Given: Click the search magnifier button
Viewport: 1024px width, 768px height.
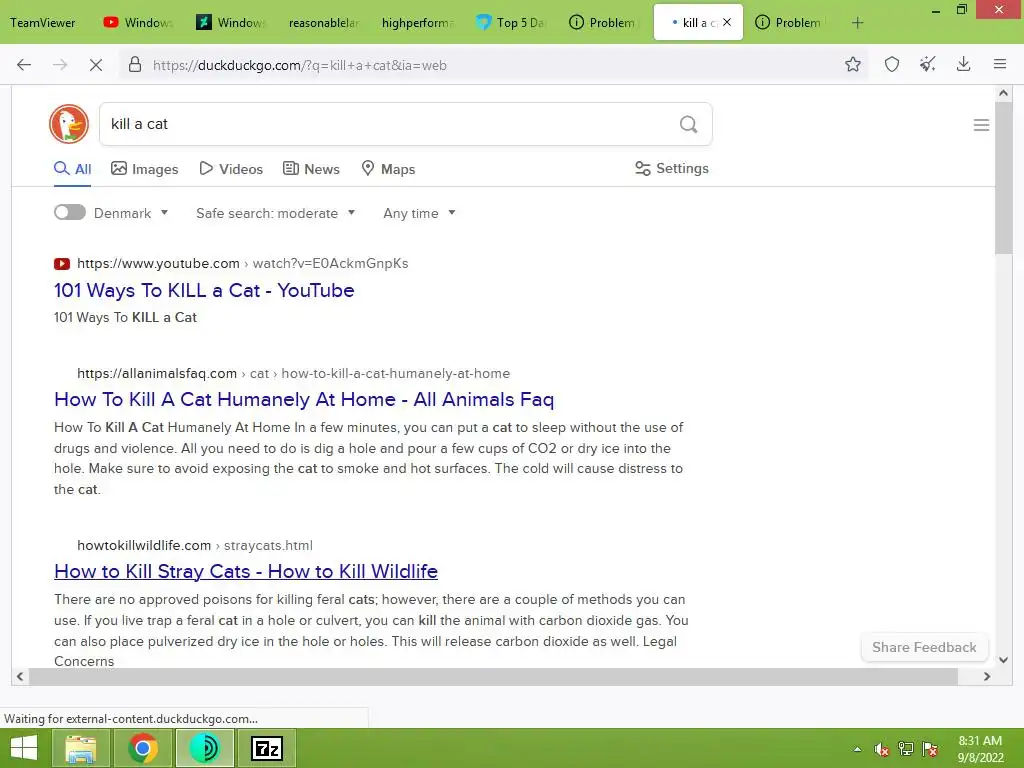Looking at the screenshot, I should pyautogui.click(x=688, y=124).
